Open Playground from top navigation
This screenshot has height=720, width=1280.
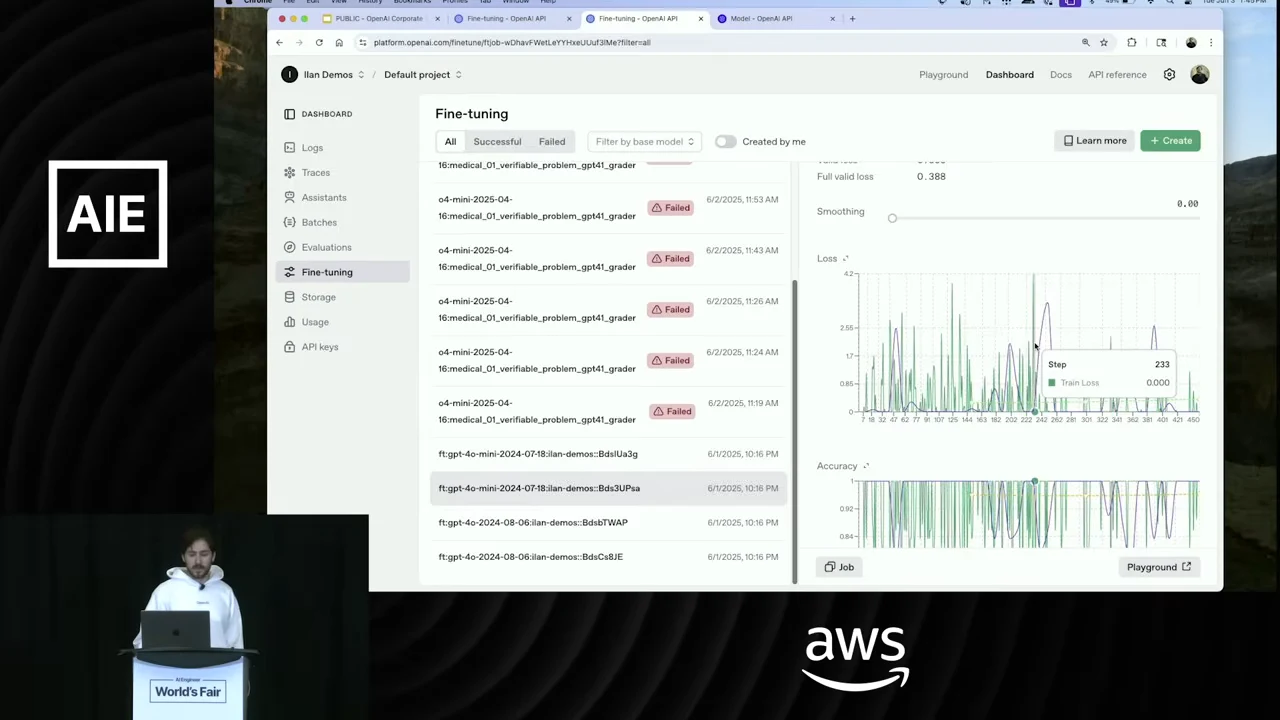[x=944, y=75]
